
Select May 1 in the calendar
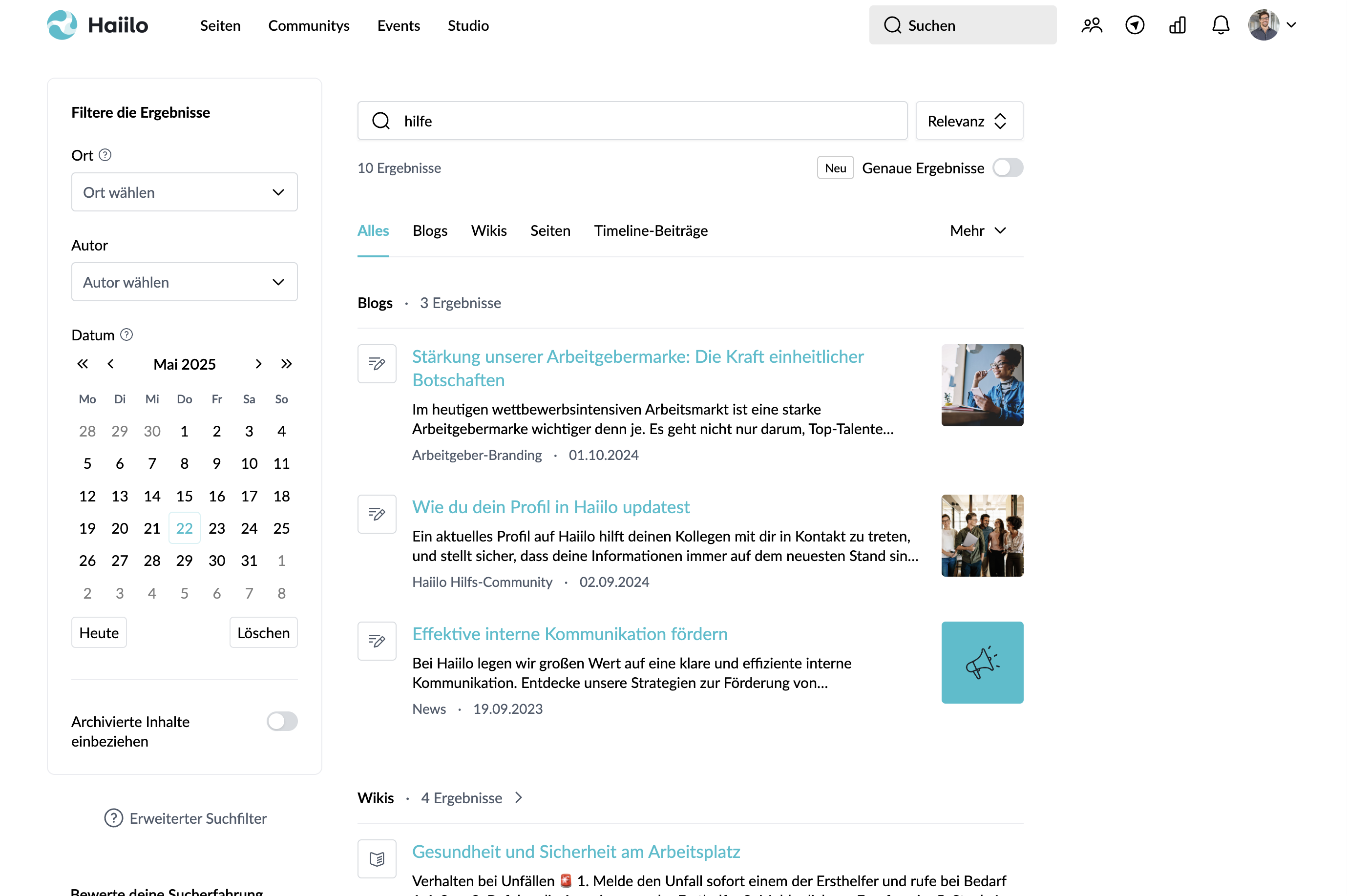[184, 431]
